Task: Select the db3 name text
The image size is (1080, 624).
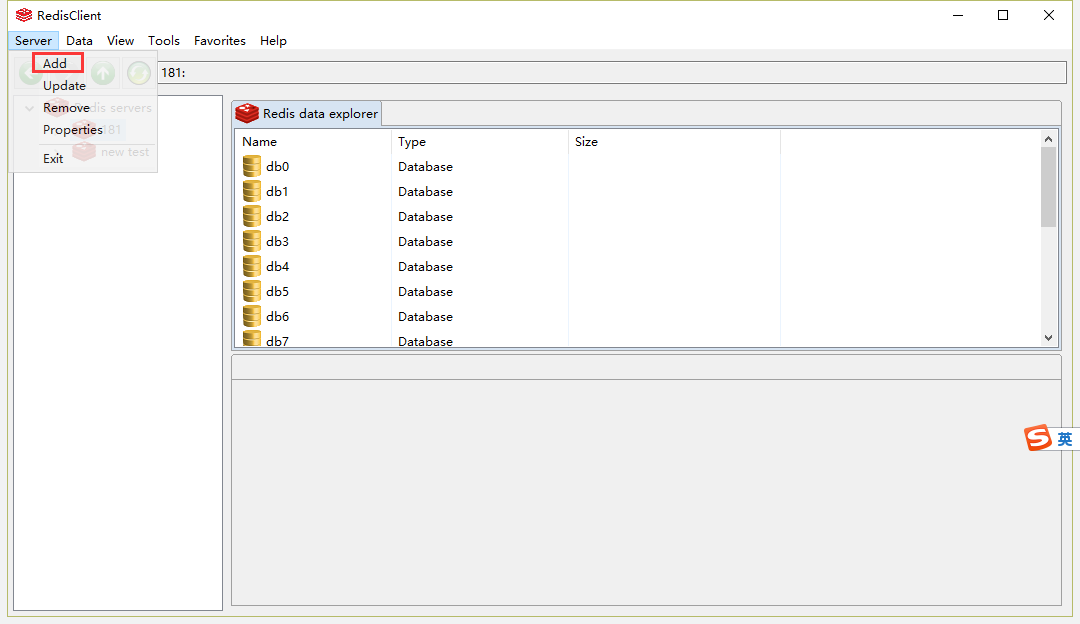Action: [278, 242]
